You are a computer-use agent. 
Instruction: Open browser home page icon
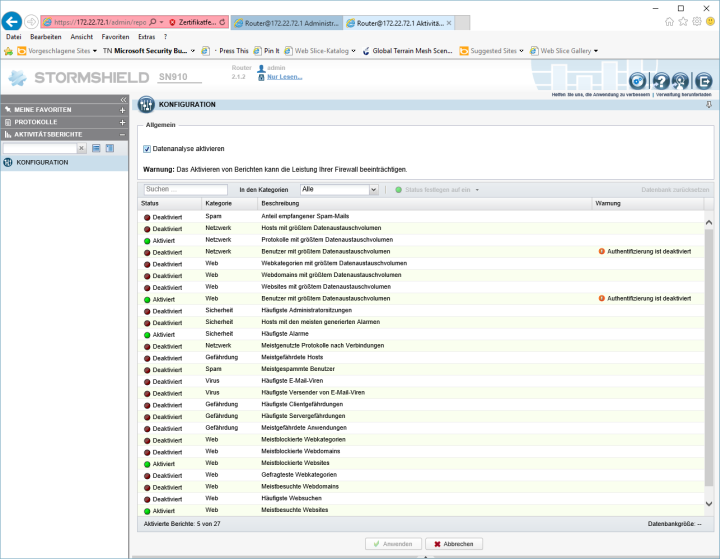pyautogui.click(x=670, y=21)
